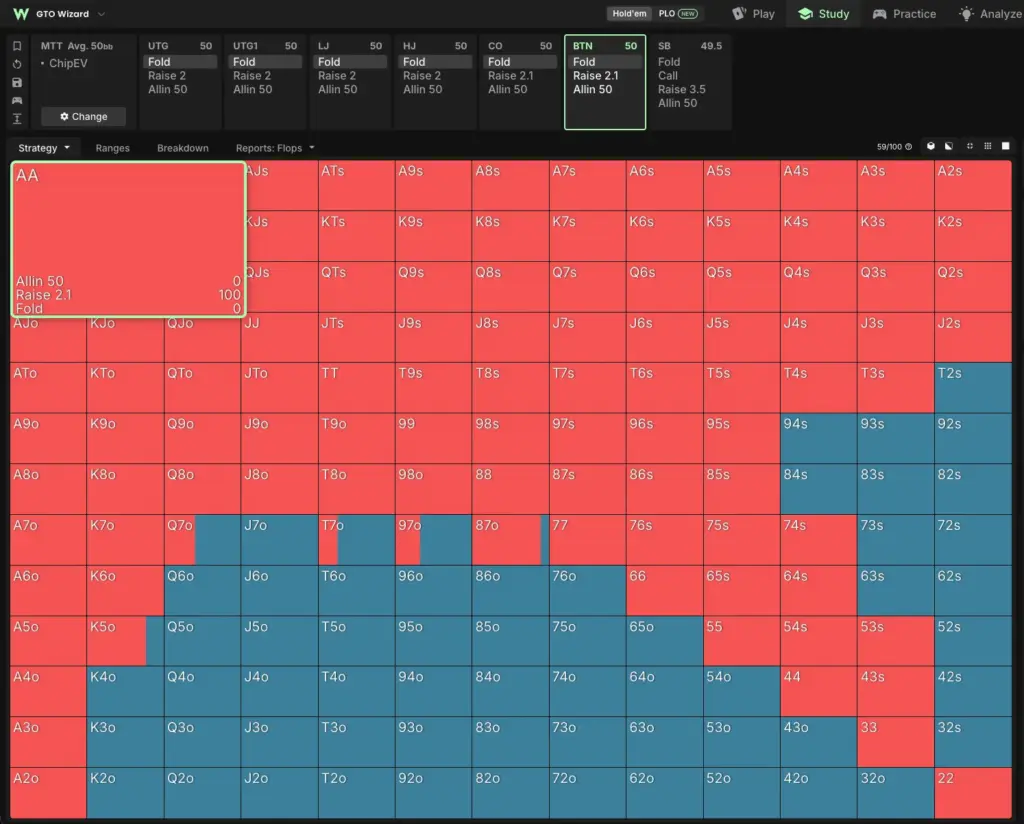The height and width of the screenshot is (824, 1024).
Task: Click the reset/undo arrow icon
Action: [x=18, y=64]
